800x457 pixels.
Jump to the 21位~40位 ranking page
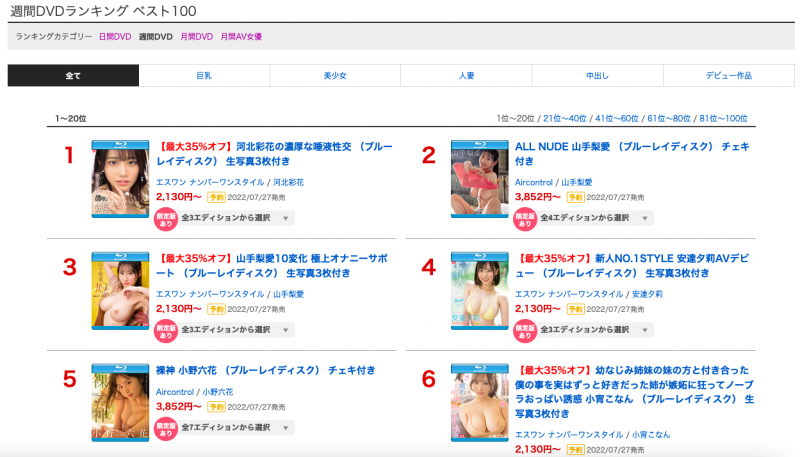point(565,119)
